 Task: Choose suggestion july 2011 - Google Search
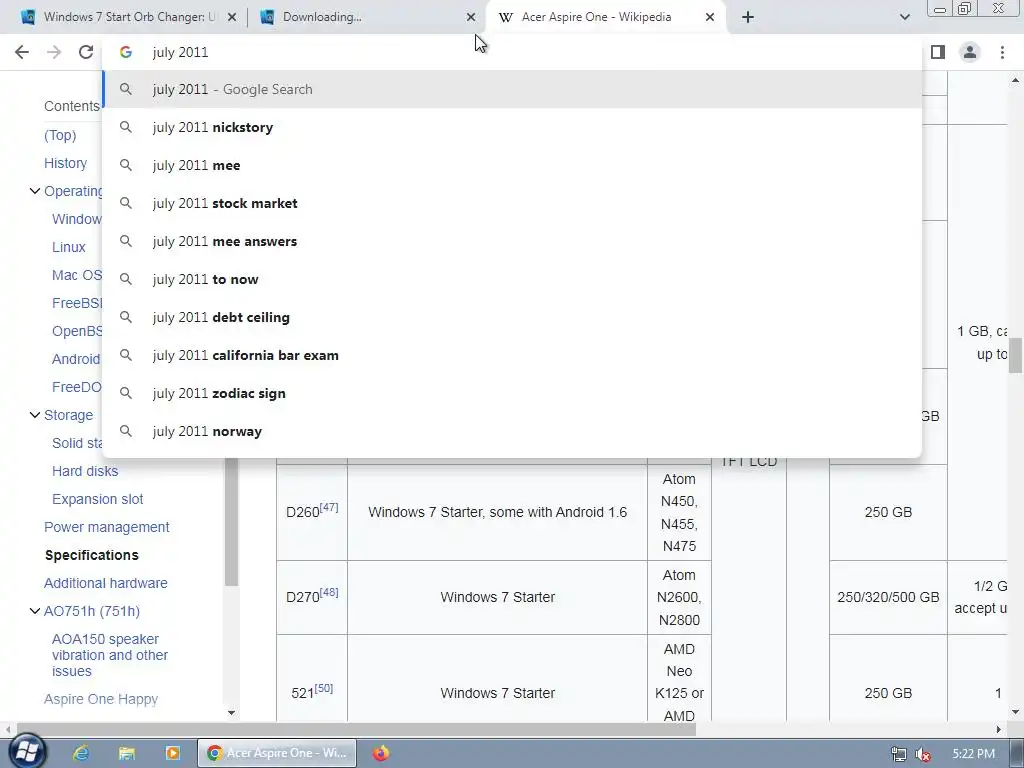[x=513, y=89]
